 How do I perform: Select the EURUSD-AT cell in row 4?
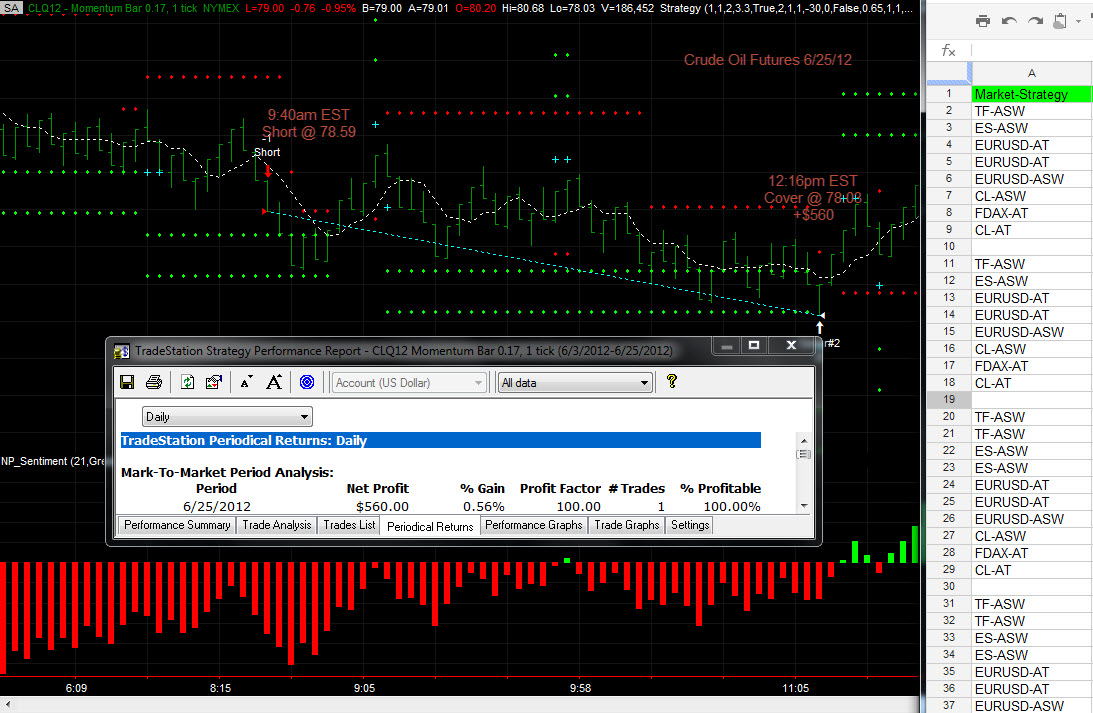1032,145
